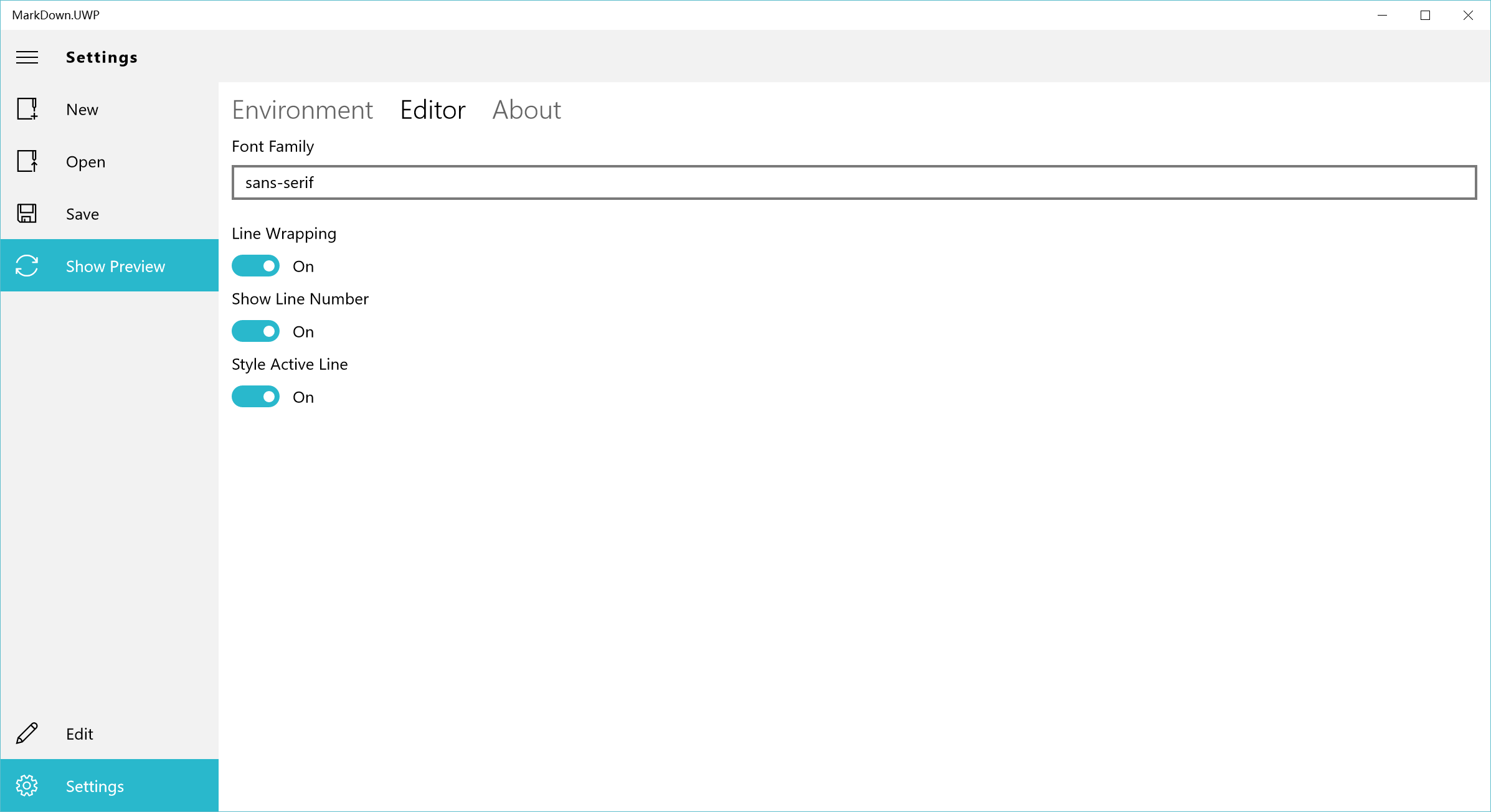Turn off the Line Wrapping toggle
The width and height of the screenshot is (1491, 812).
click(x=255, y=266)
